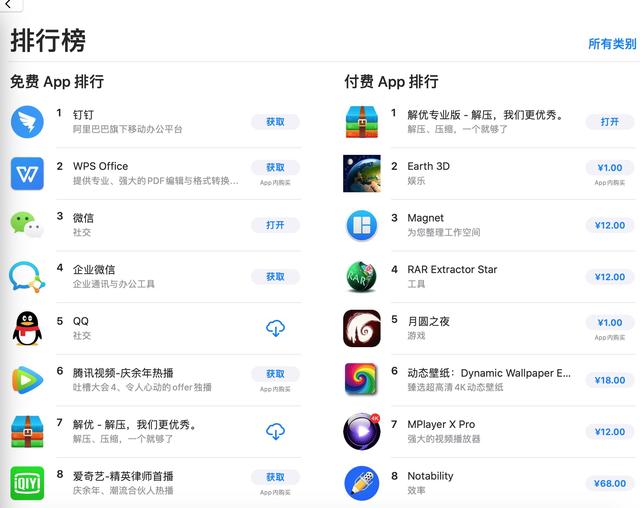The width and height of the screenshot is (640, 508).
Task: Select MPlayer X Pro title text
Action: pos(441,424)
